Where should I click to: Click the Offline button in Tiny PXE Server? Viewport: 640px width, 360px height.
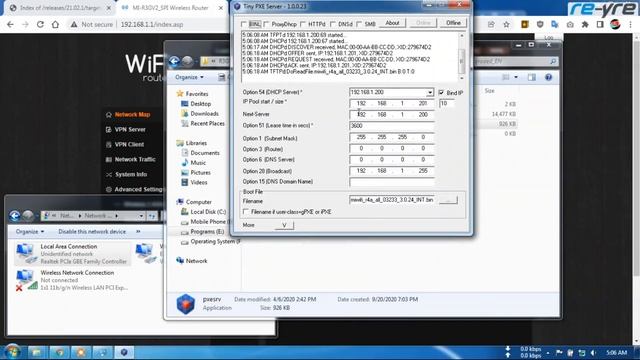click(x=453, y=23)
